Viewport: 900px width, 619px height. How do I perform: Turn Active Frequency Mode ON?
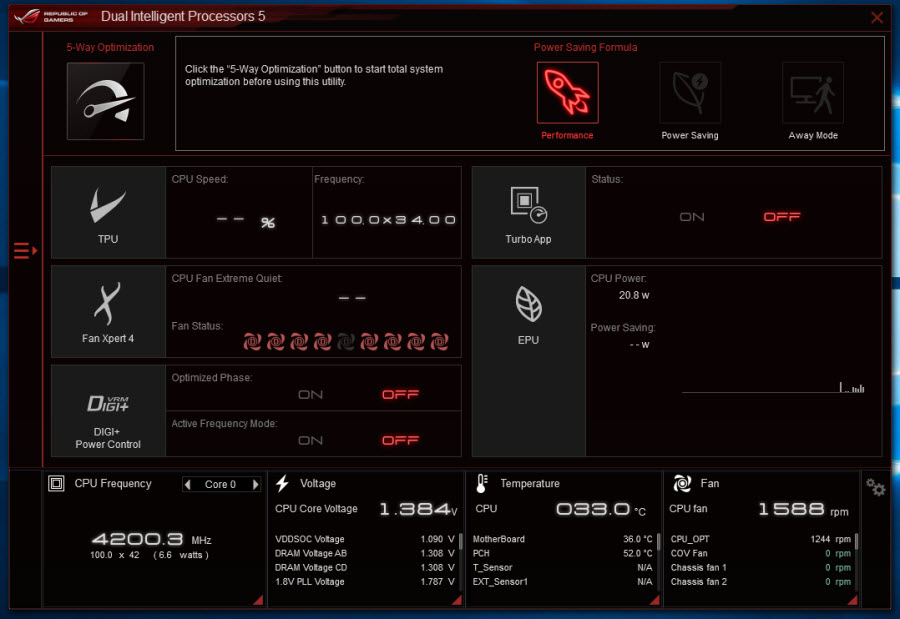pos(311,440)
